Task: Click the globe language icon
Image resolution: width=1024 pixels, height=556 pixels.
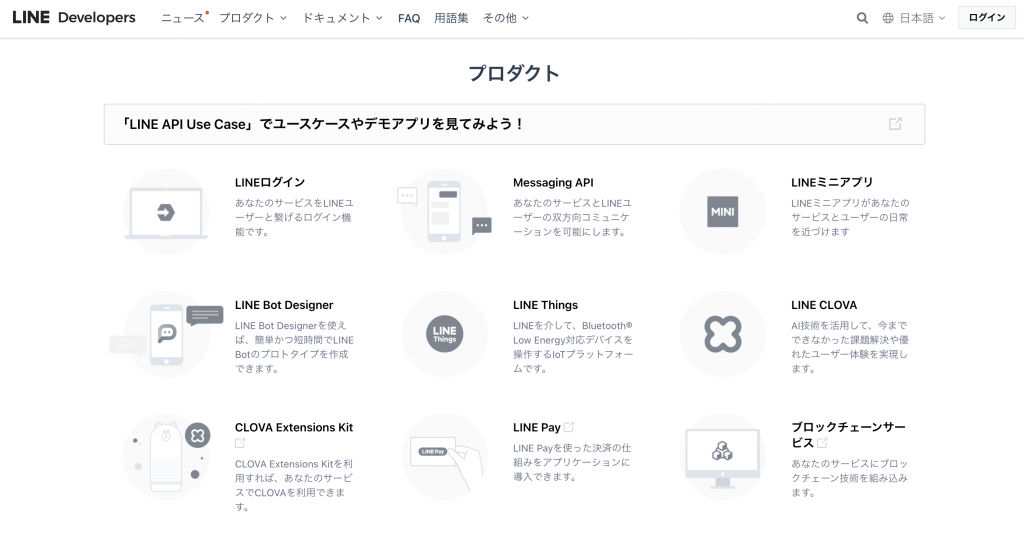Action: (888, 18)
